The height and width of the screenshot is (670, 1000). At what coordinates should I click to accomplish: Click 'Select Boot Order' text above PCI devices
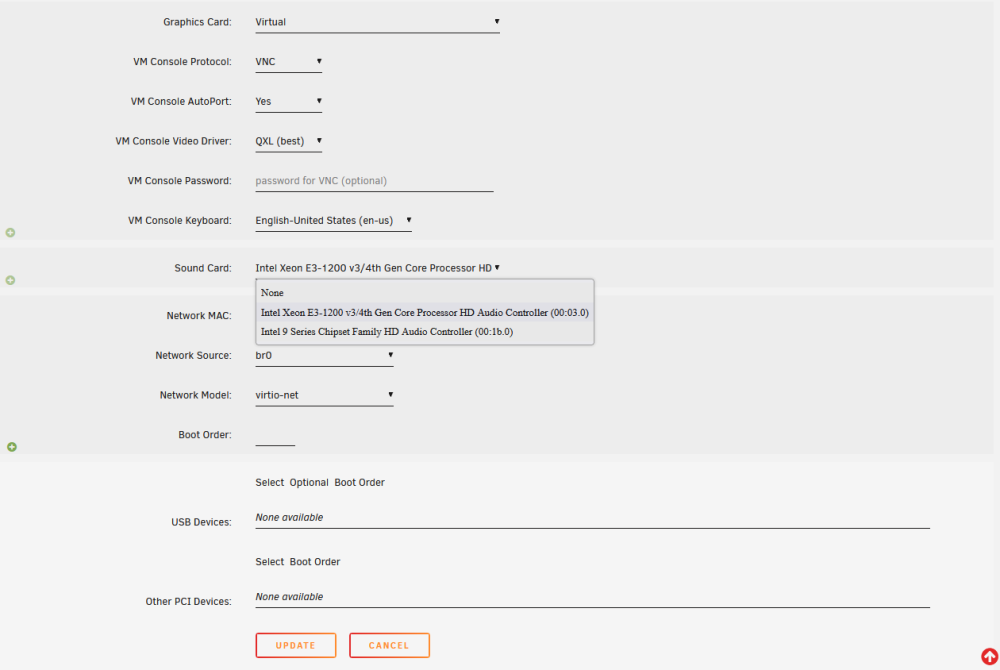[298, 562]
